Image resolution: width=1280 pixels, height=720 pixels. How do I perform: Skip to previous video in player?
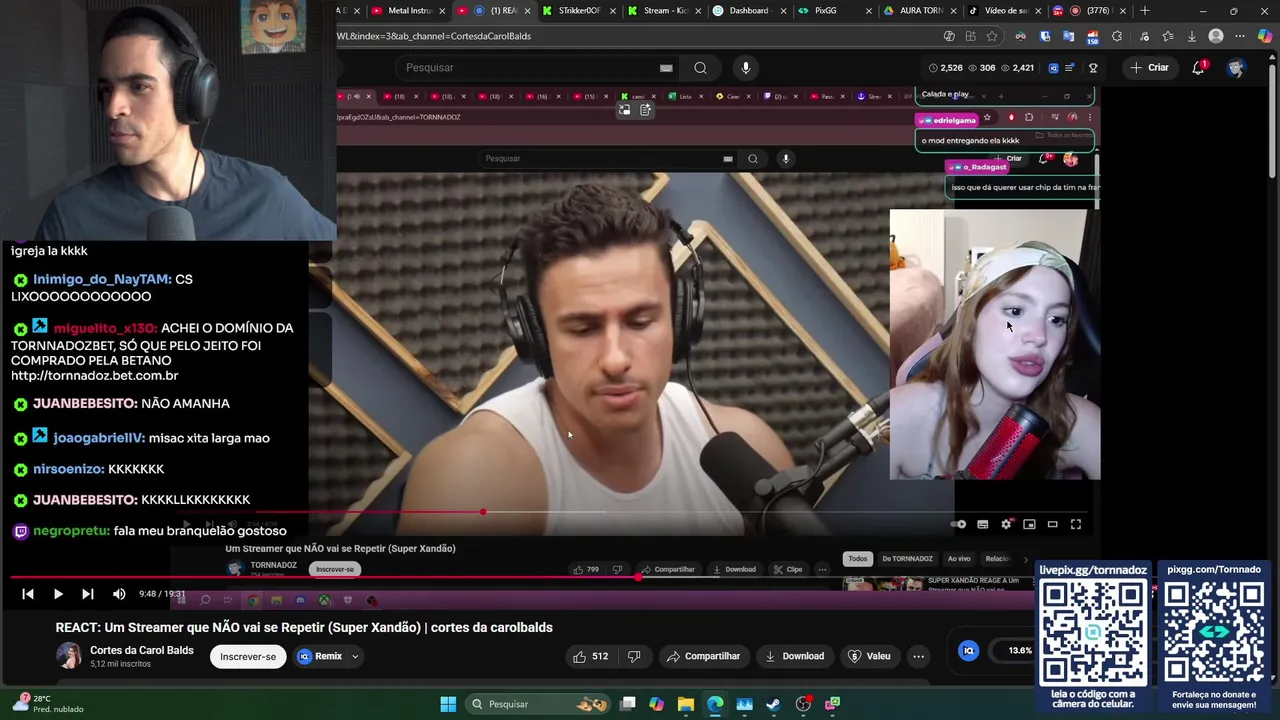[28, 594]
